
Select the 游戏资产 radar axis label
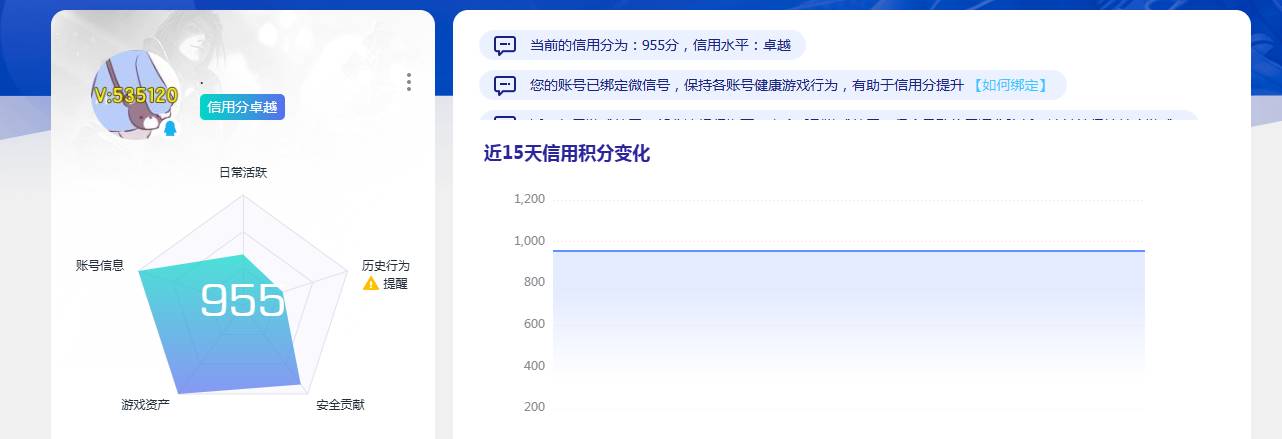[x=145, y=405]
